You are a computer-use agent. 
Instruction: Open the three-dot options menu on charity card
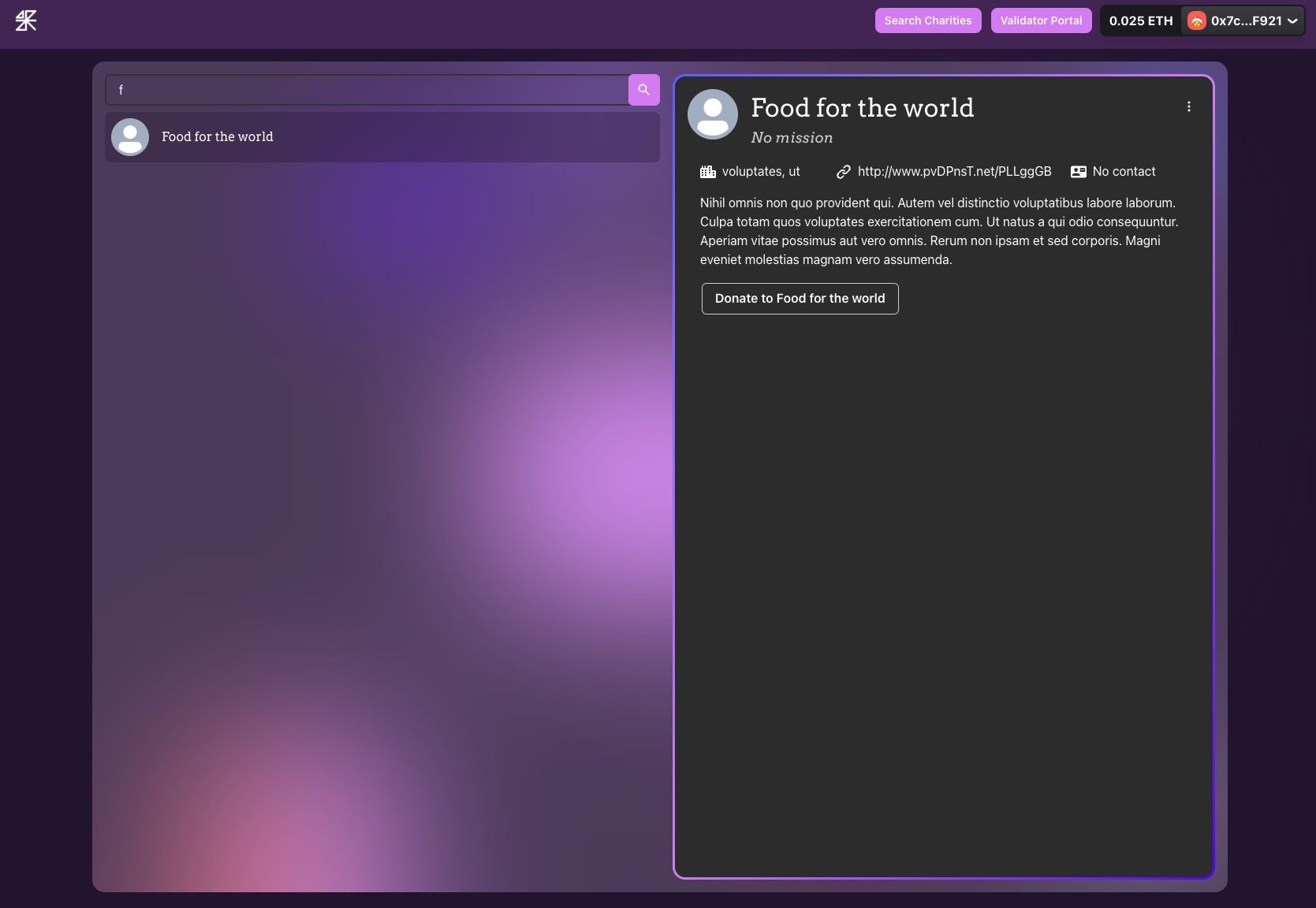[1189, 106]
